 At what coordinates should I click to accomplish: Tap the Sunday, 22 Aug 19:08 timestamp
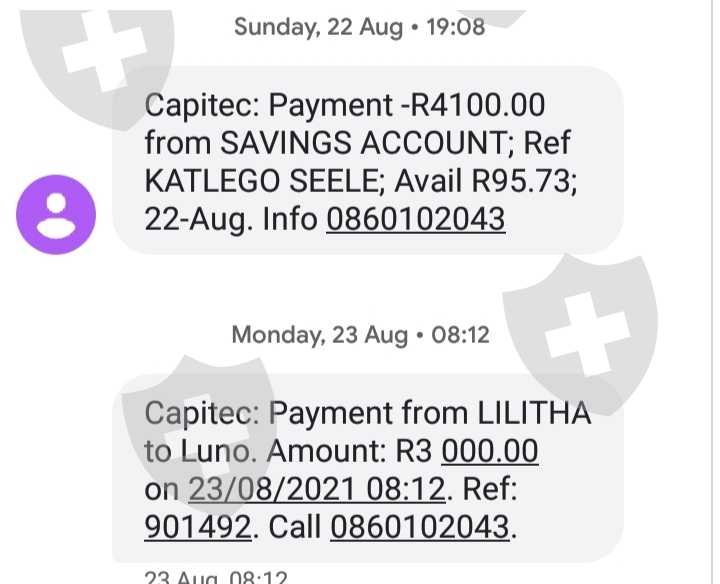tap(359, 27)
